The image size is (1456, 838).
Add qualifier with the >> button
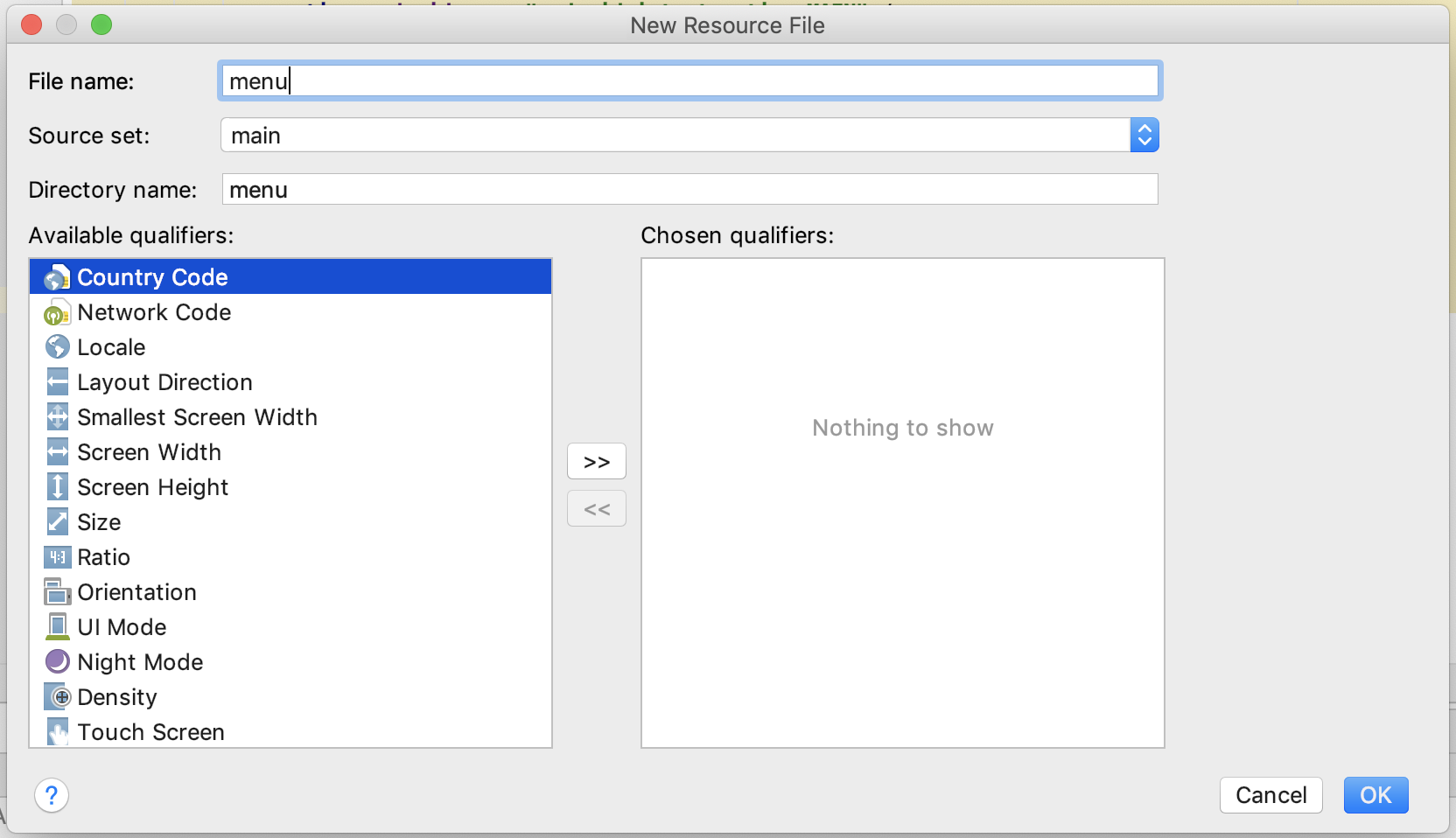point(597,461)
